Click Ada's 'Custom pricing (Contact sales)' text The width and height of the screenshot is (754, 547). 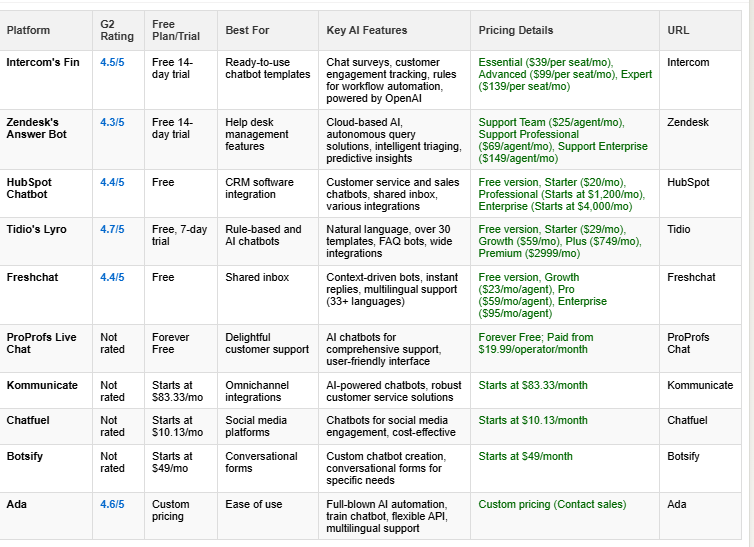point(552,504)
